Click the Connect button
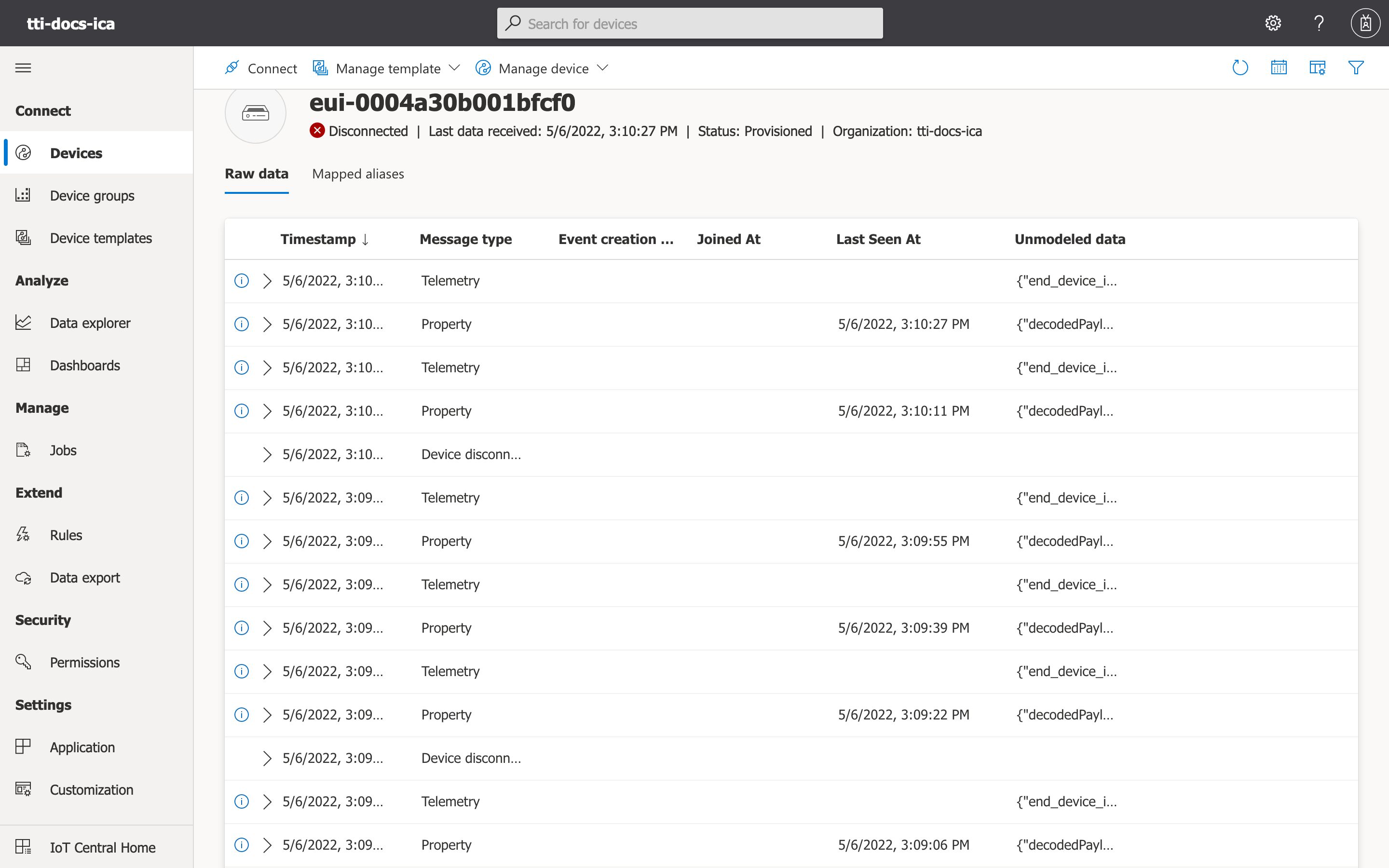Viewport: 1389px width, 868px height. click(261, 68)
